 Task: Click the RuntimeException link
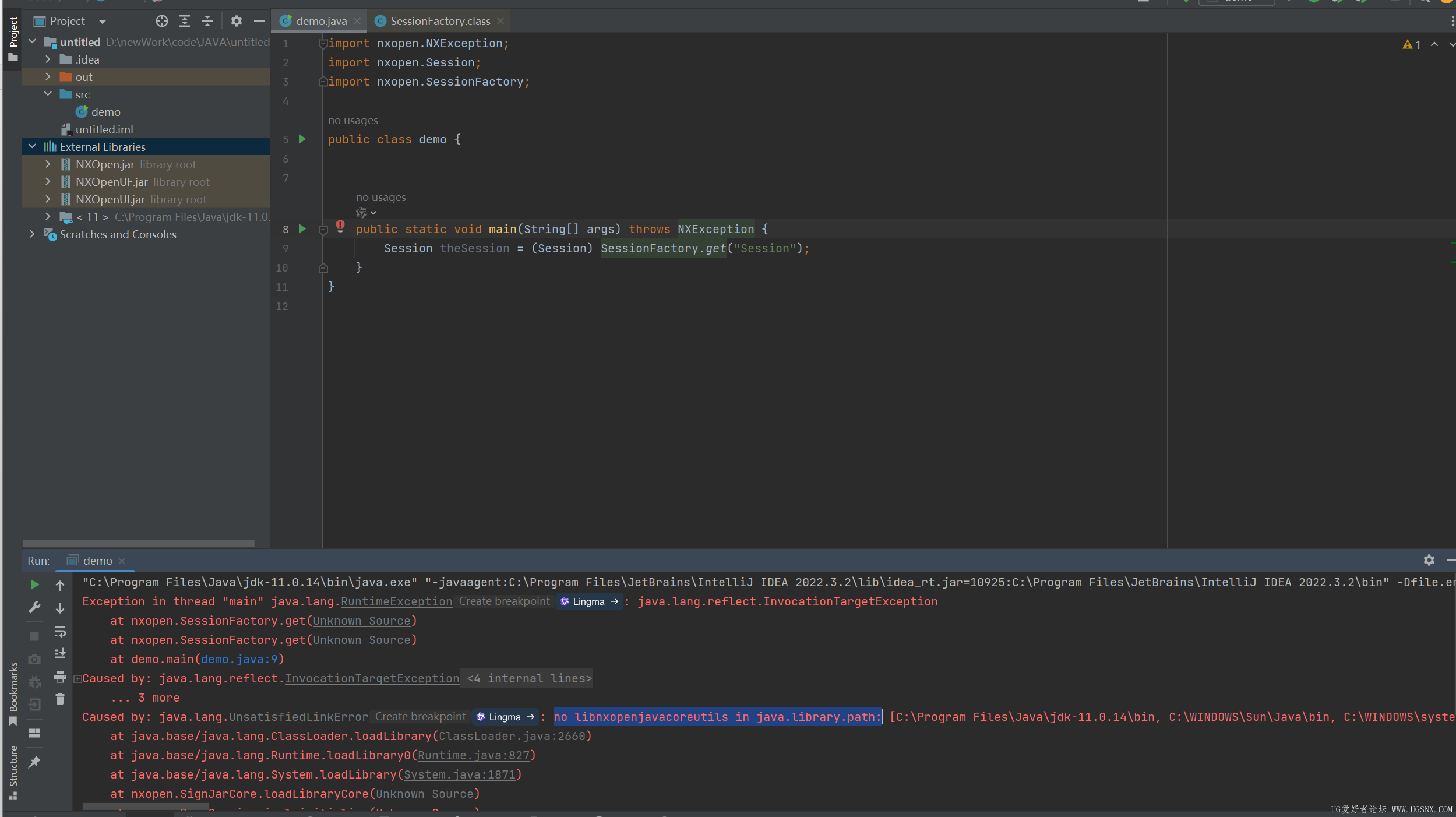click(396, 601)
